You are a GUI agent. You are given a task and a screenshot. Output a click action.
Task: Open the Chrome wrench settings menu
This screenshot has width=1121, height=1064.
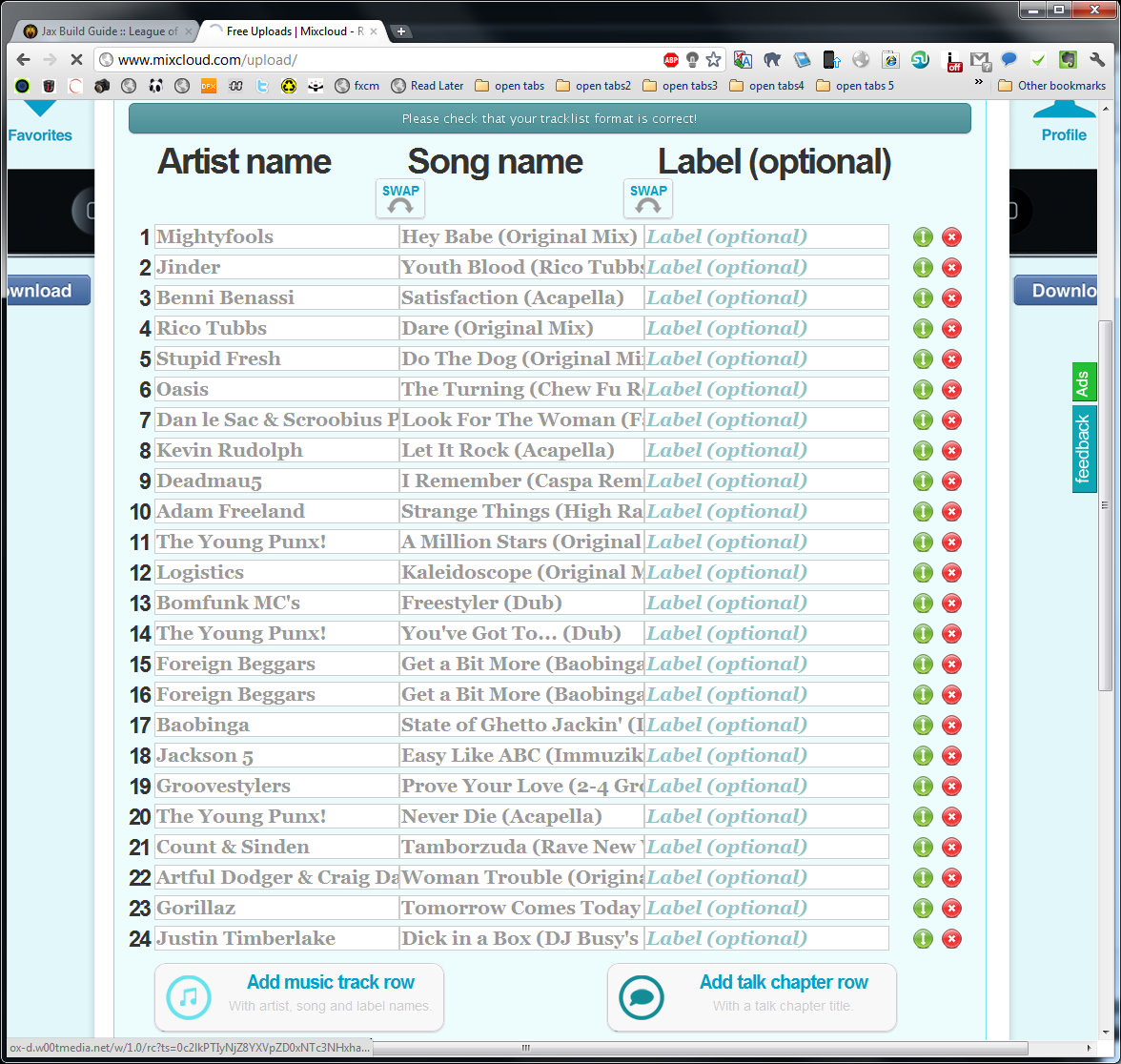(x=1096, y=59)
